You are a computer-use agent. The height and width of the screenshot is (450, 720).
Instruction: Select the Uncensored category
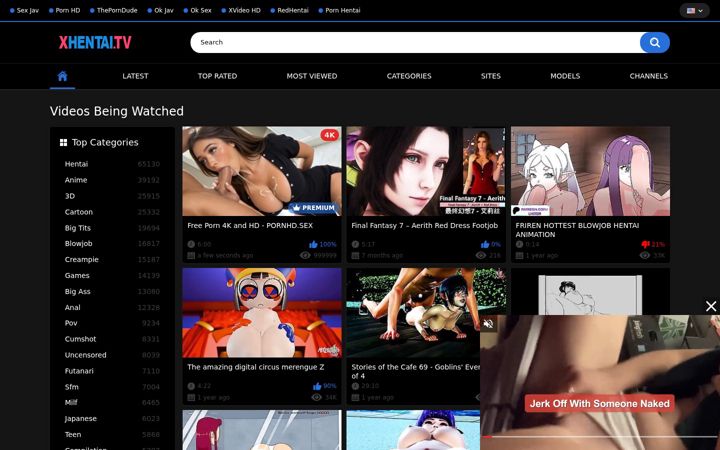85,355
